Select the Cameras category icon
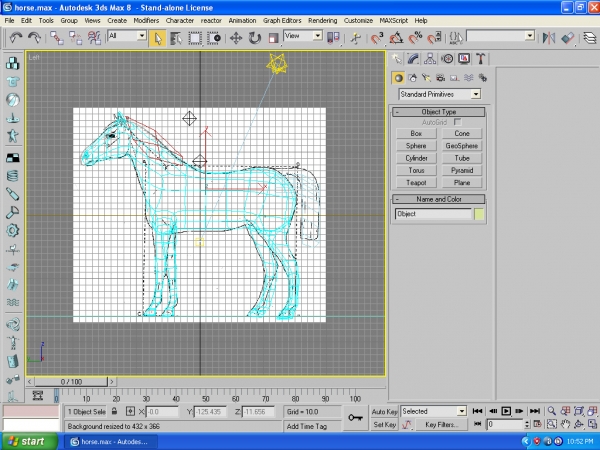The height and width of the screenshot is (450, 600). point(440,78)
